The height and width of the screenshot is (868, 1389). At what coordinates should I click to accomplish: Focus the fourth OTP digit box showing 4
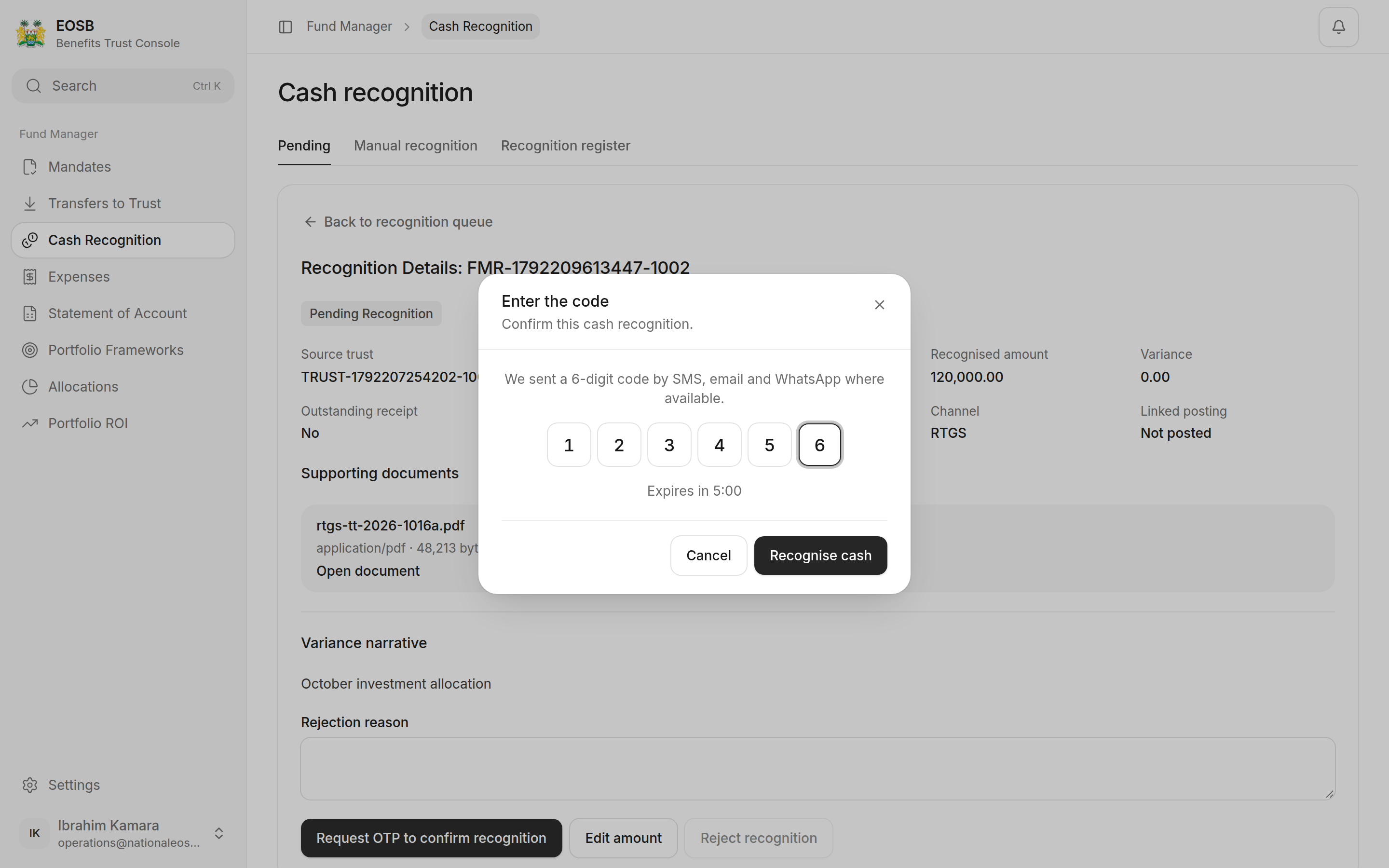719,445
